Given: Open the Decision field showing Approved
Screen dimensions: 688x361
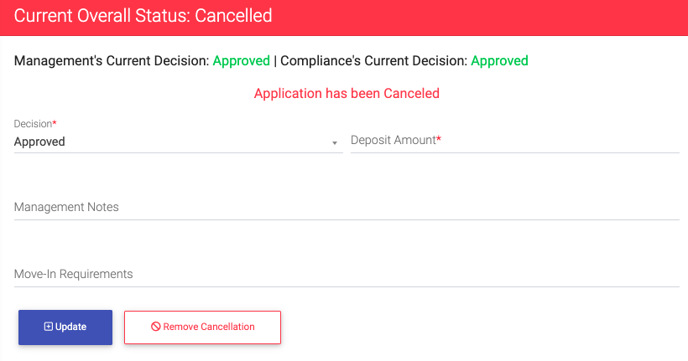Looking at the screenshot, I should click(178, 142).
